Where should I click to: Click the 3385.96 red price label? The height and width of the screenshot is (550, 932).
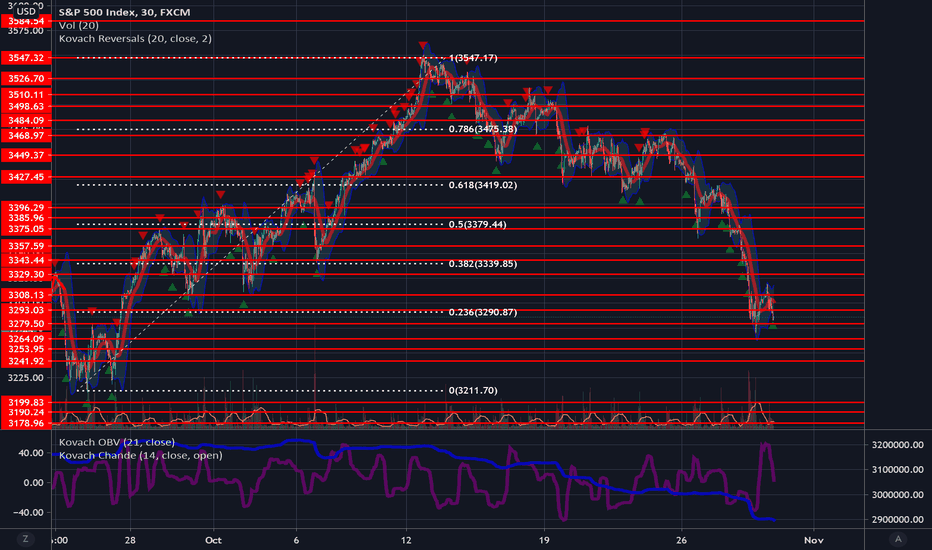point(26,218)
